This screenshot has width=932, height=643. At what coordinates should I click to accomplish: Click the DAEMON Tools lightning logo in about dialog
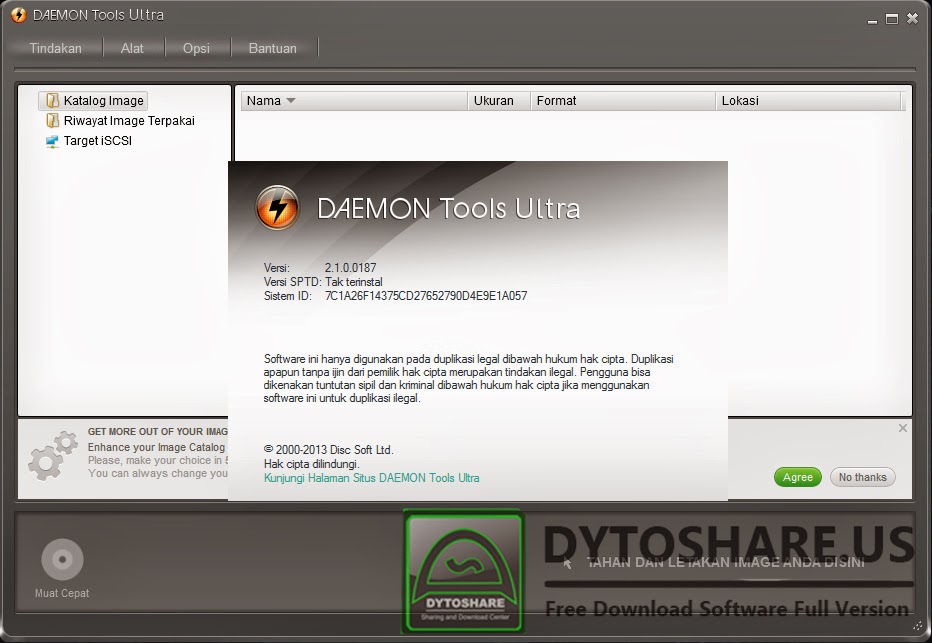click(277, 207)
